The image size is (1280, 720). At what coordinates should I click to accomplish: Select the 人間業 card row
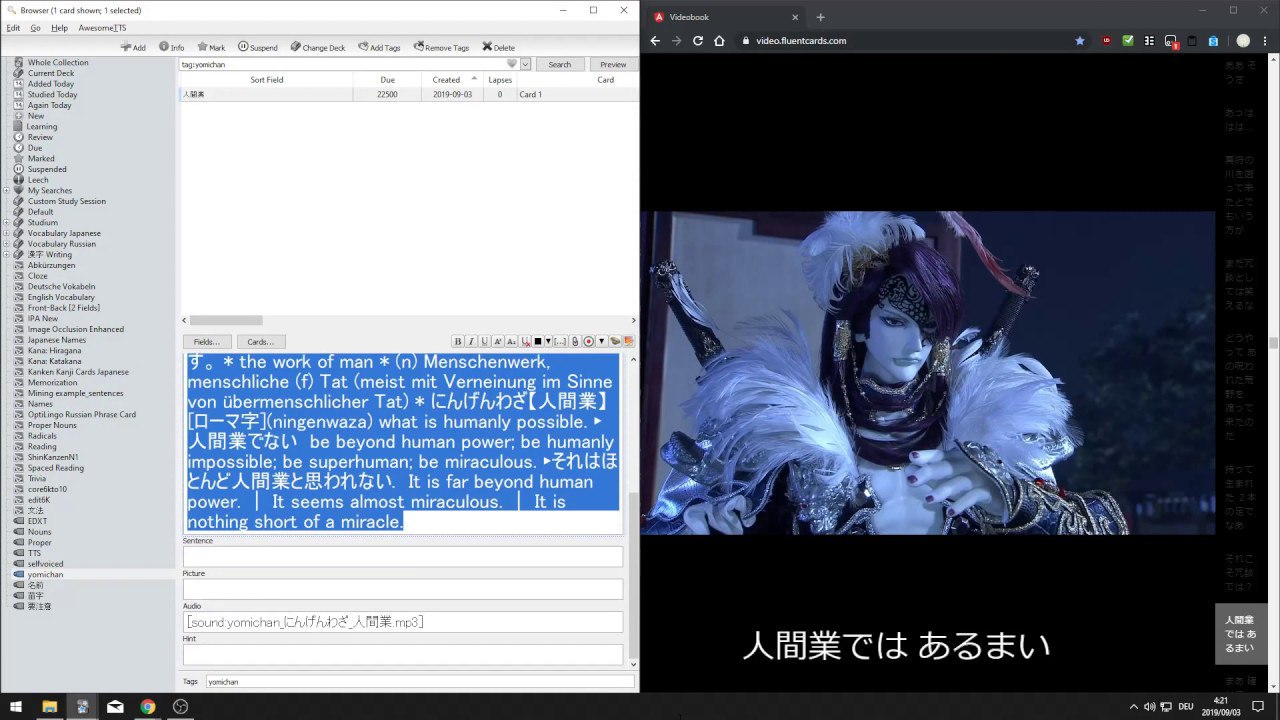pyautogui.click(x=409, y=94)
